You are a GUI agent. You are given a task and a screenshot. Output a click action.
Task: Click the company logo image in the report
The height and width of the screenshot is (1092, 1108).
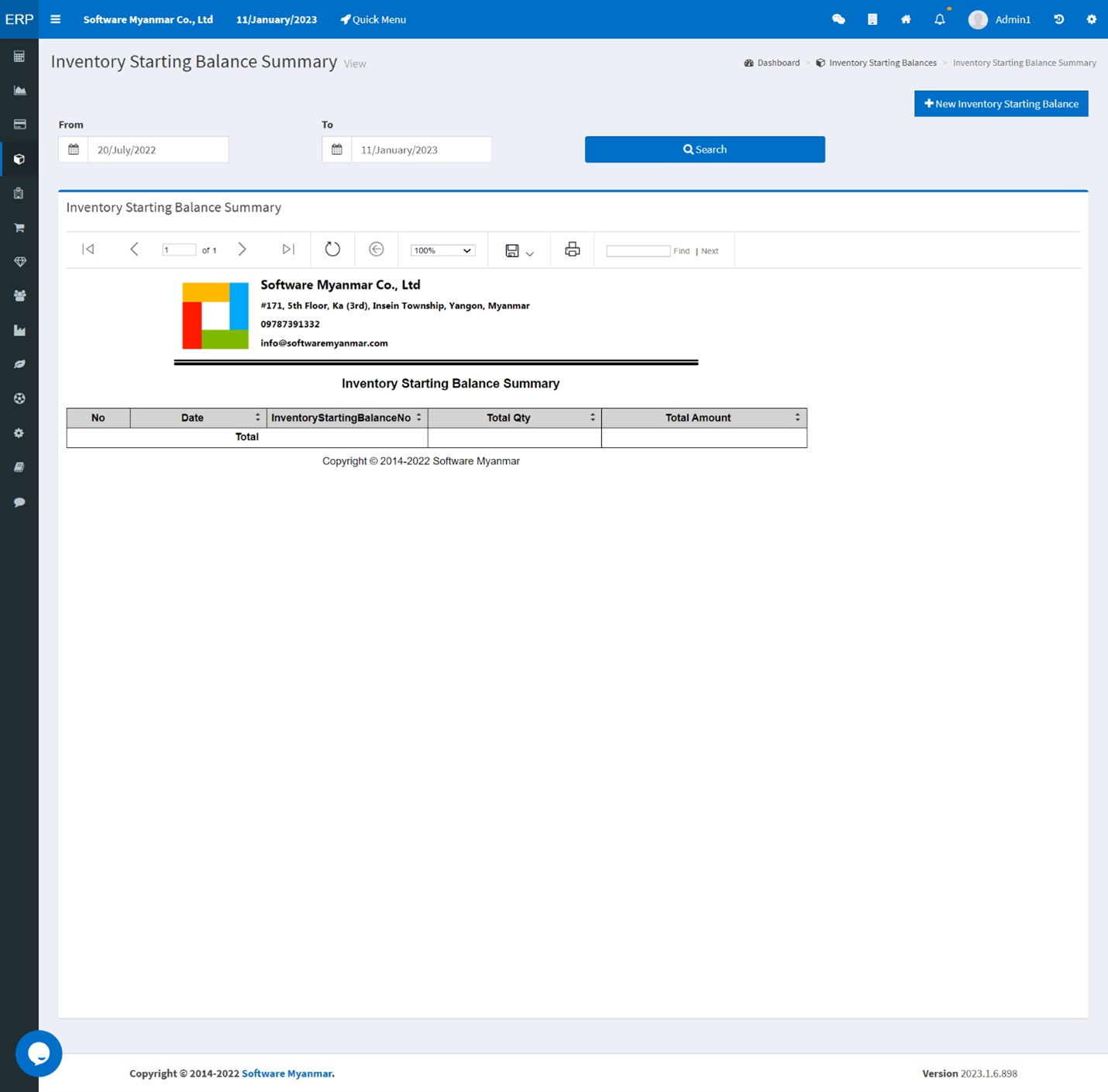[215, 315]
